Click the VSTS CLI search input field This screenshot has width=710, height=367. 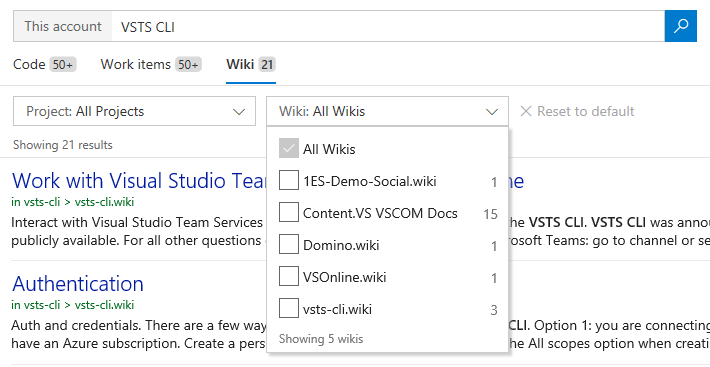pyautogui.click(x=388, y=26)
